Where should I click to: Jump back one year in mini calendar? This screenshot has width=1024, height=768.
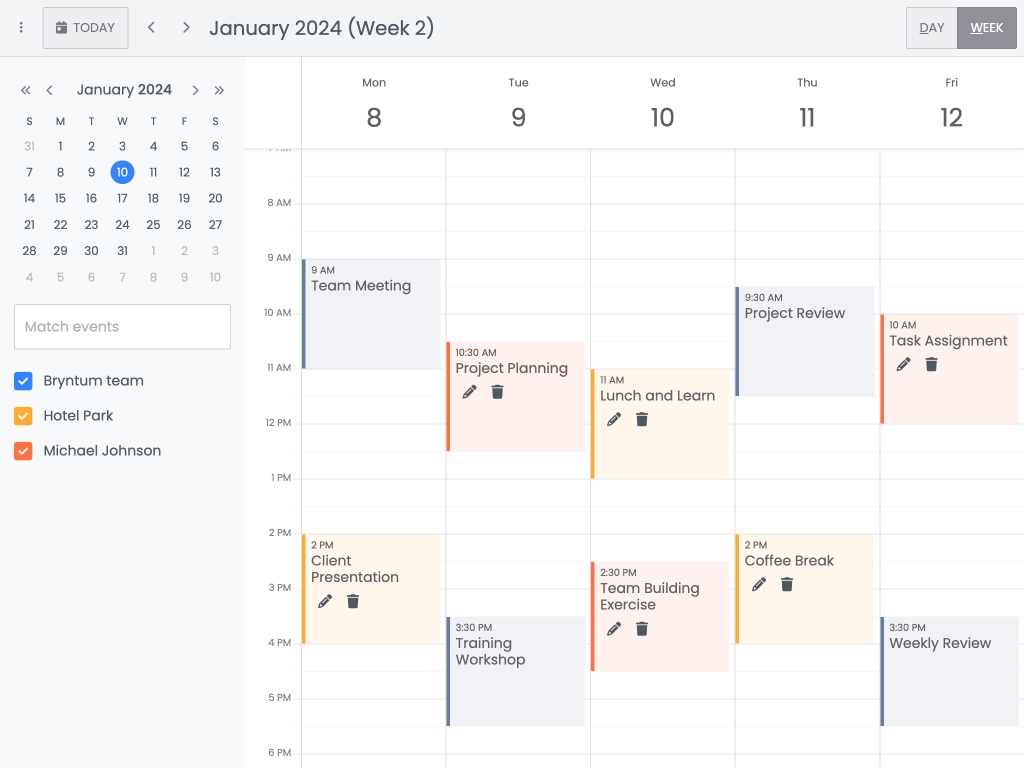click(x=25, y=90)
